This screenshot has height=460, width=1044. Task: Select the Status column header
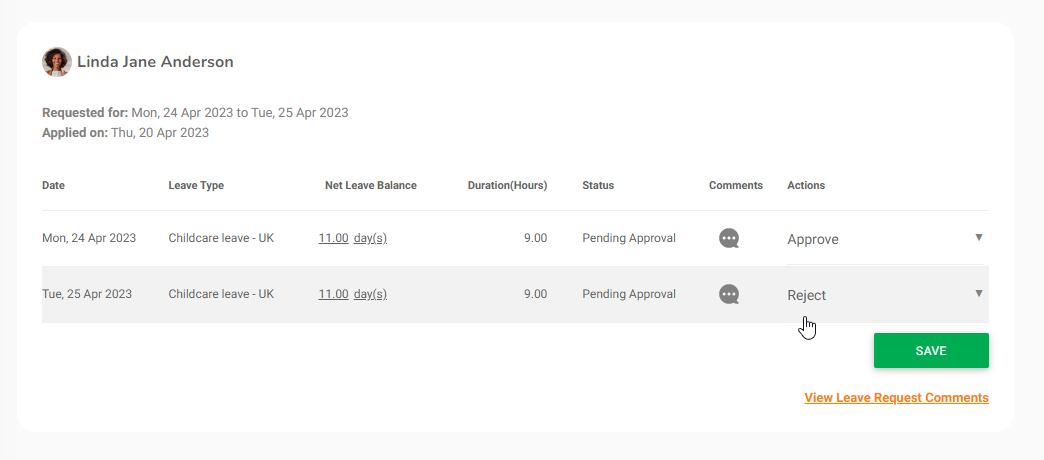click(598, 186)
